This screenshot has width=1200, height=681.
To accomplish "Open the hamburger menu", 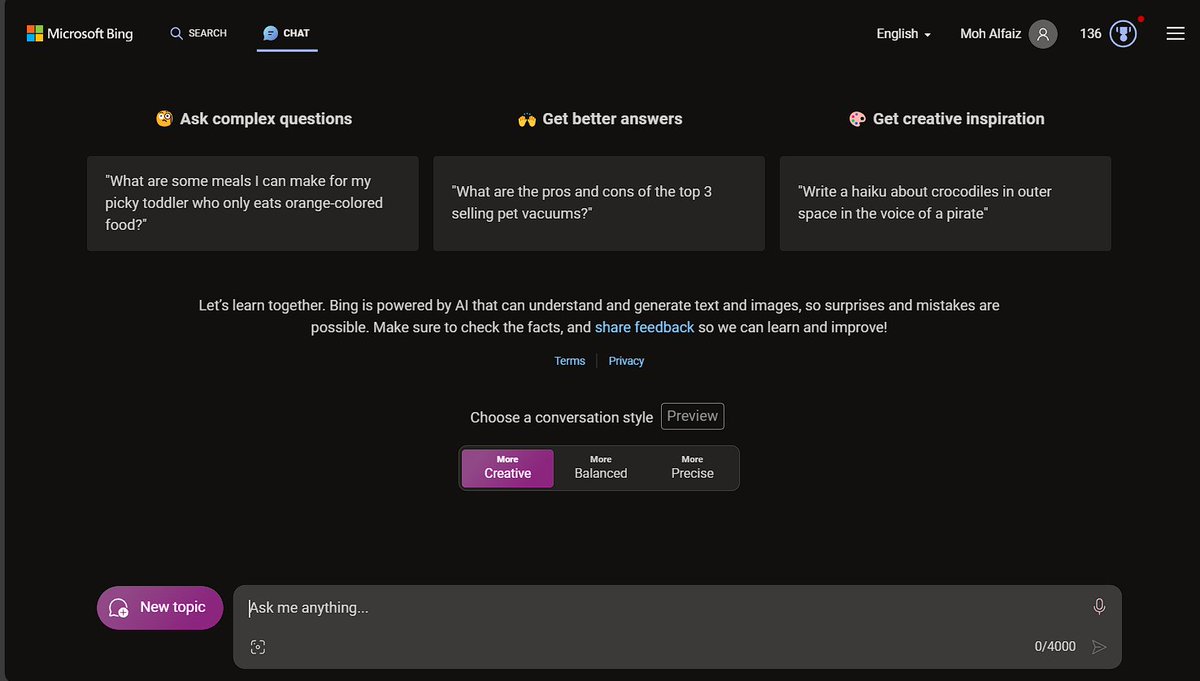I will (1175, 34).
